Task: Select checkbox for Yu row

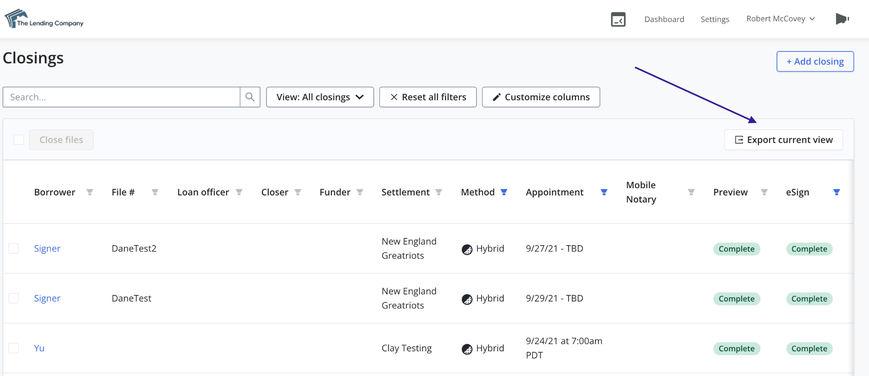Action: (13, 348)
